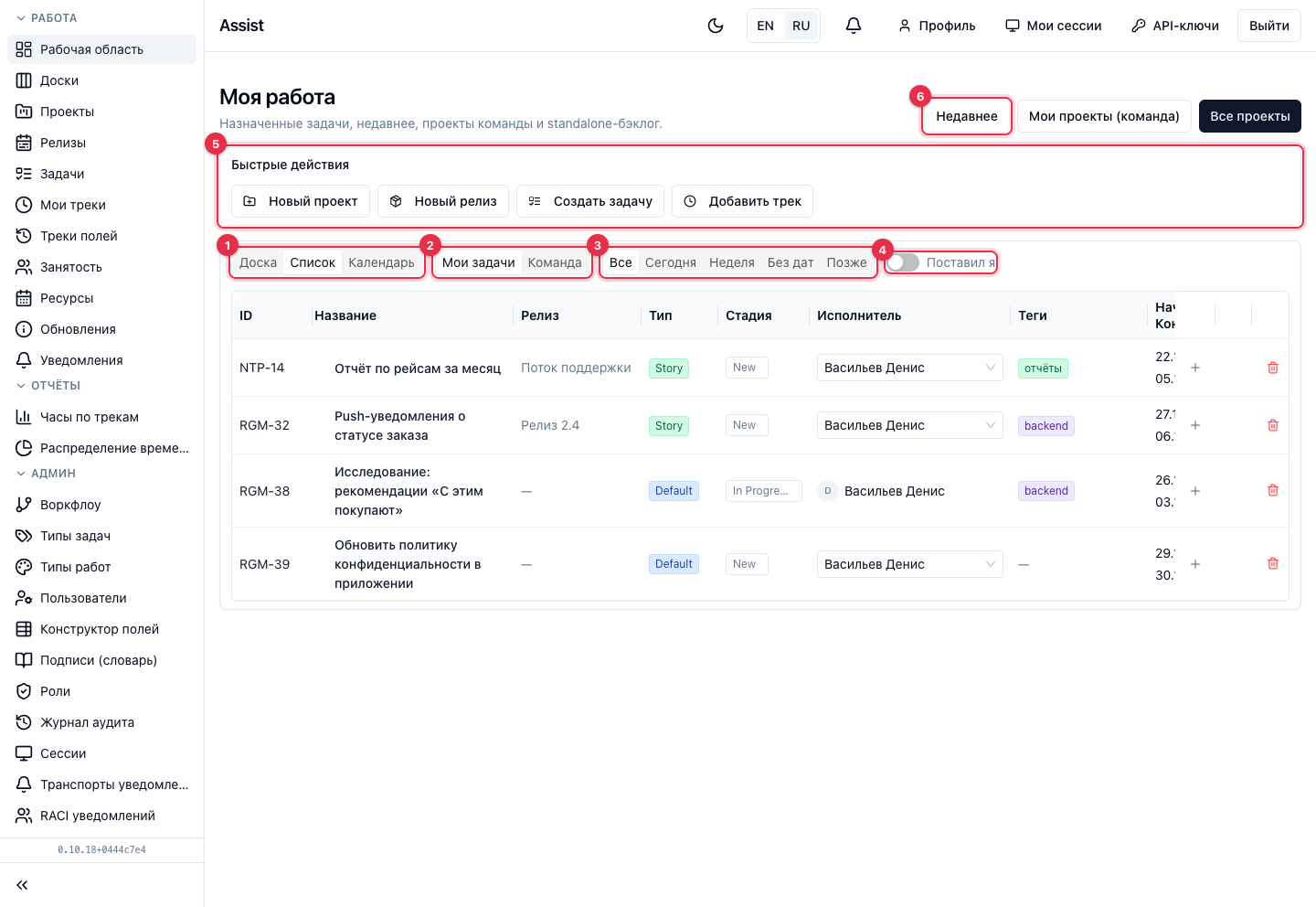Collapse the АДМИН sidebar section
The width and height of the screenshot is (1316, 907).
pos(47,474)
